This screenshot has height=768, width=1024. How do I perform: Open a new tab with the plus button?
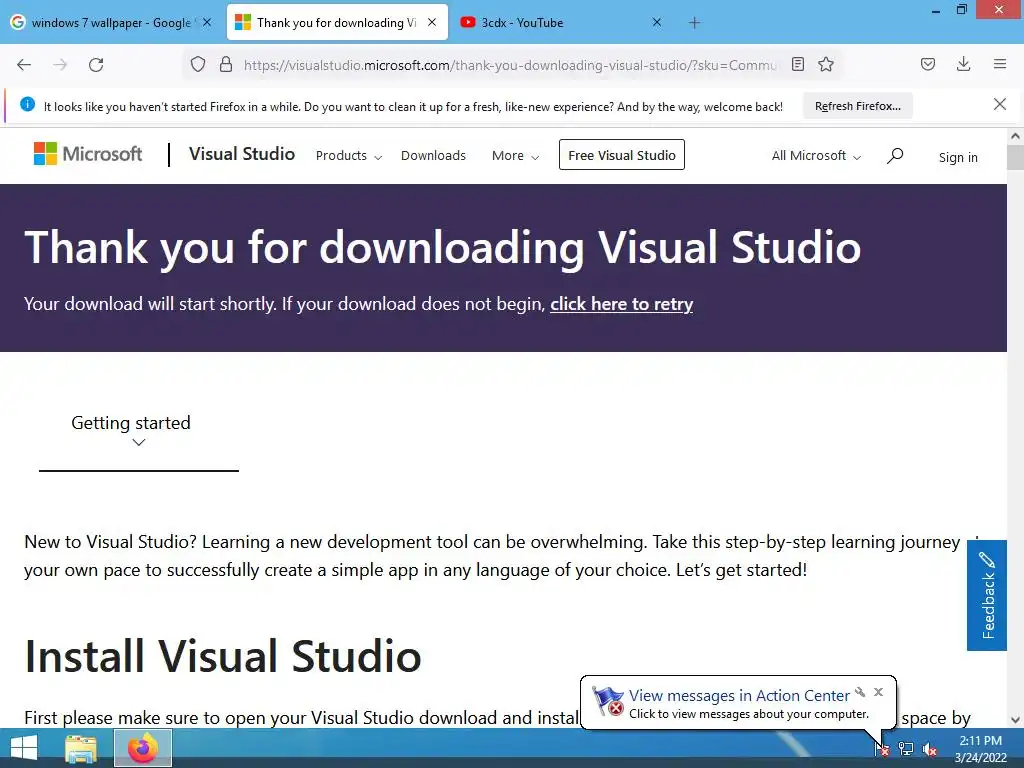click(694, 23)
